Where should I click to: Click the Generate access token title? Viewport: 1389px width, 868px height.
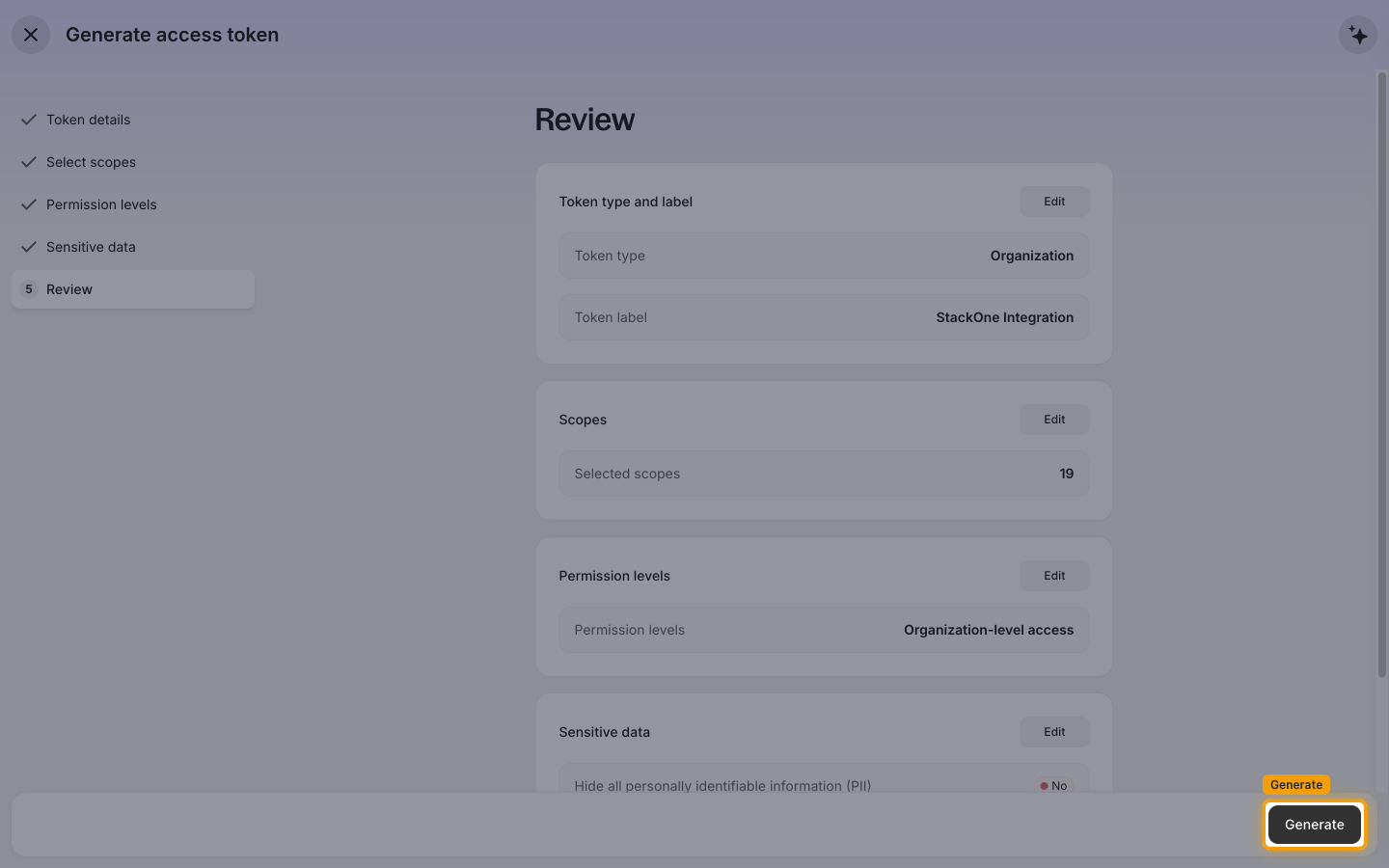click(172, 35)
